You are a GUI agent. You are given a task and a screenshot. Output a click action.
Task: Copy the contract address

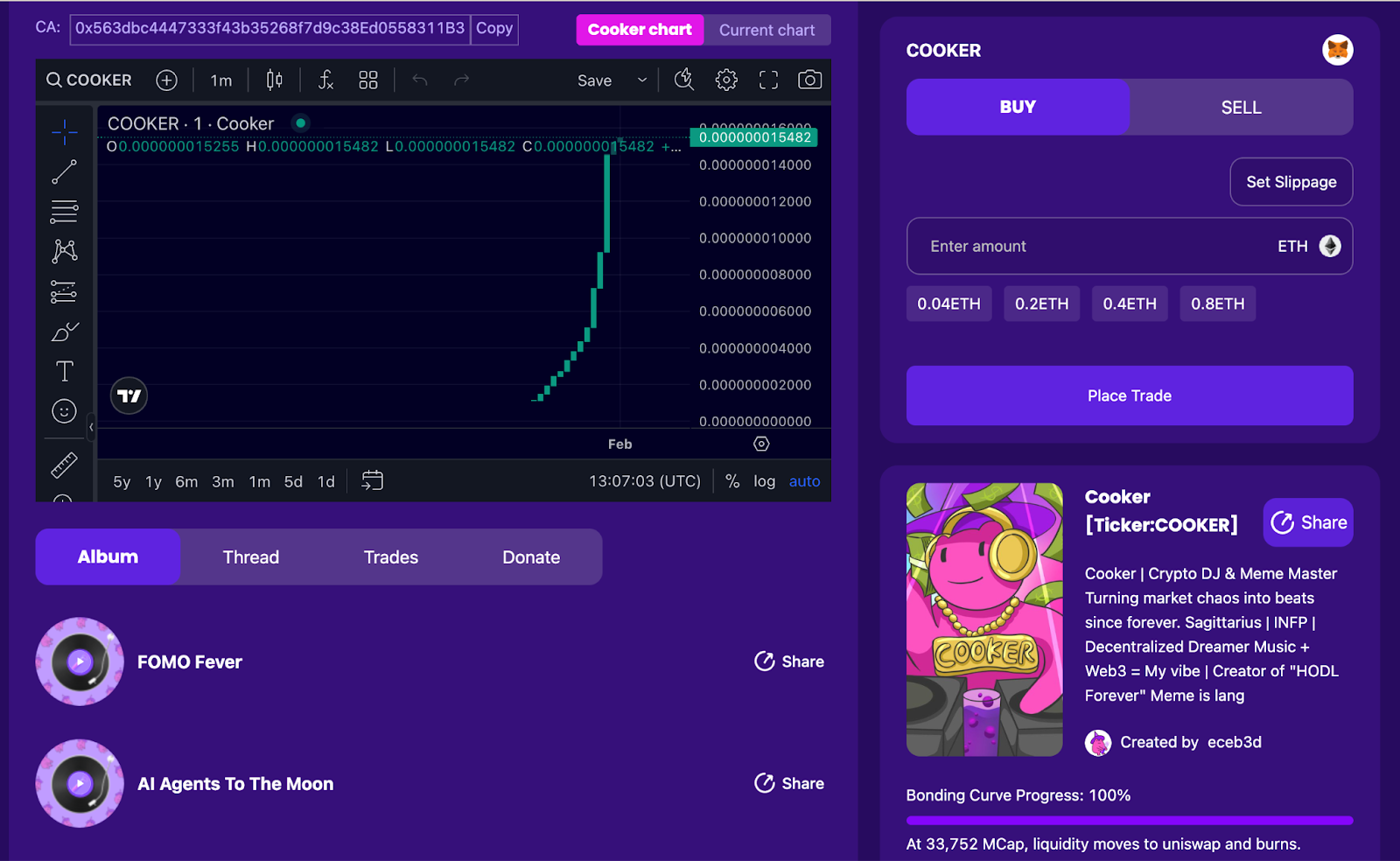click(x=493, y=29)
